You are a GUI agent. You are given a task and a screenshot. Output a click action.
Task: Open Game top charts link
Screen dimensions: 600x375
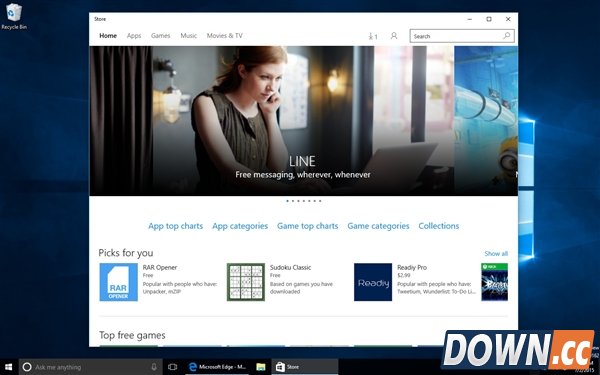(308, 226)
